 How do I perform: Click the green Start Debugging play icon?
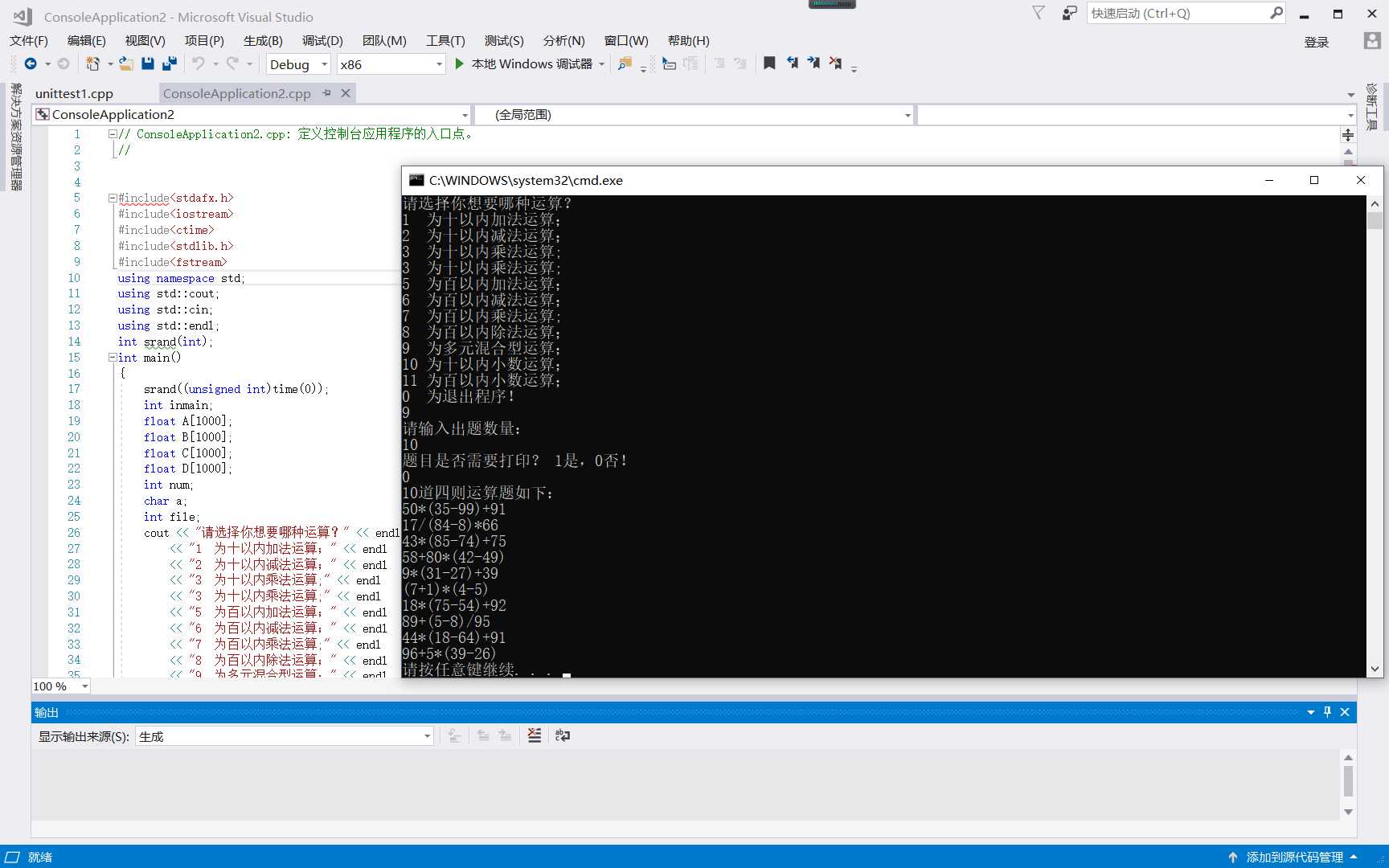tap(459, 63)
